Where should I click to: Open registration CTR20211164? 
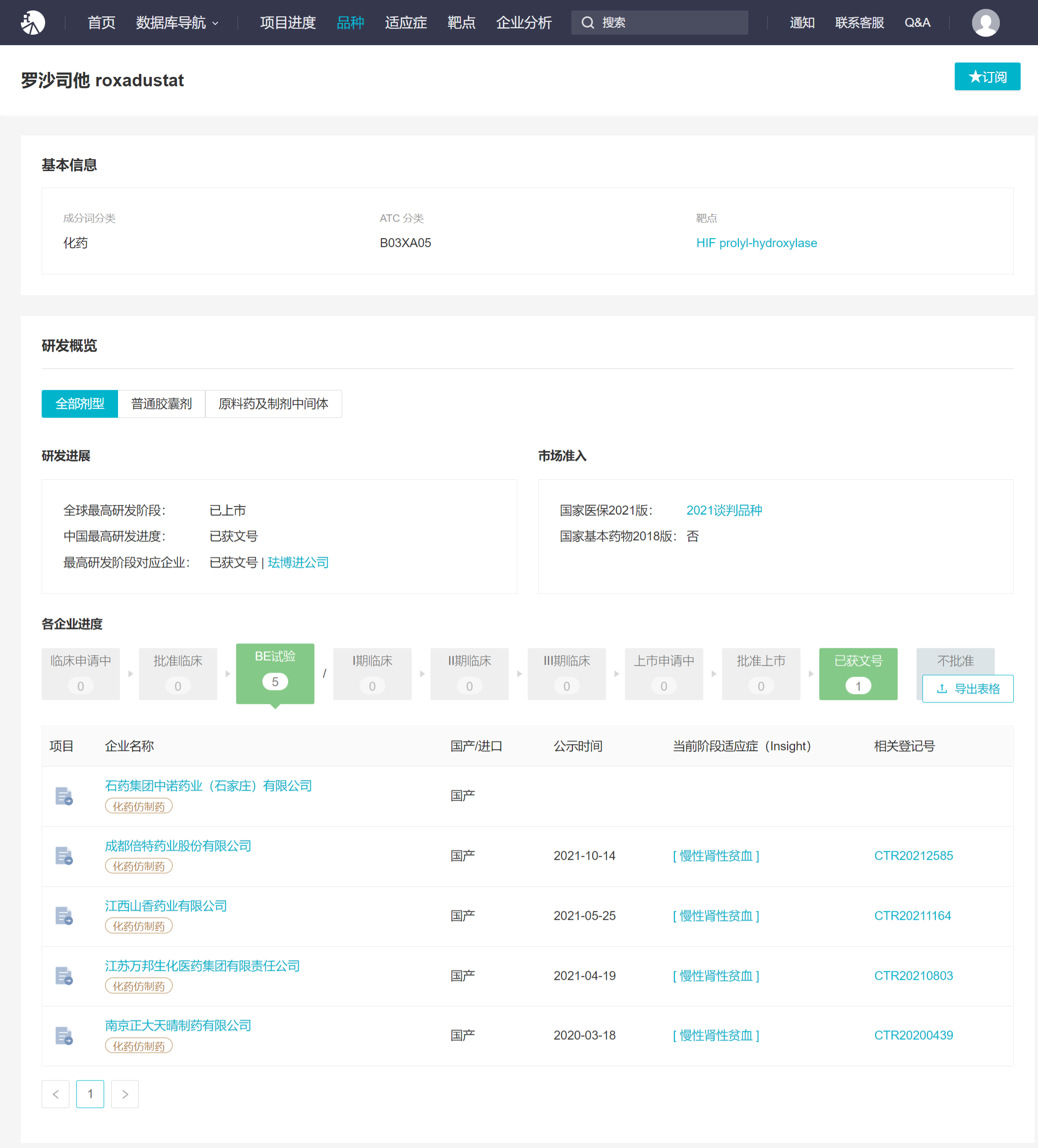click(912, 916)
